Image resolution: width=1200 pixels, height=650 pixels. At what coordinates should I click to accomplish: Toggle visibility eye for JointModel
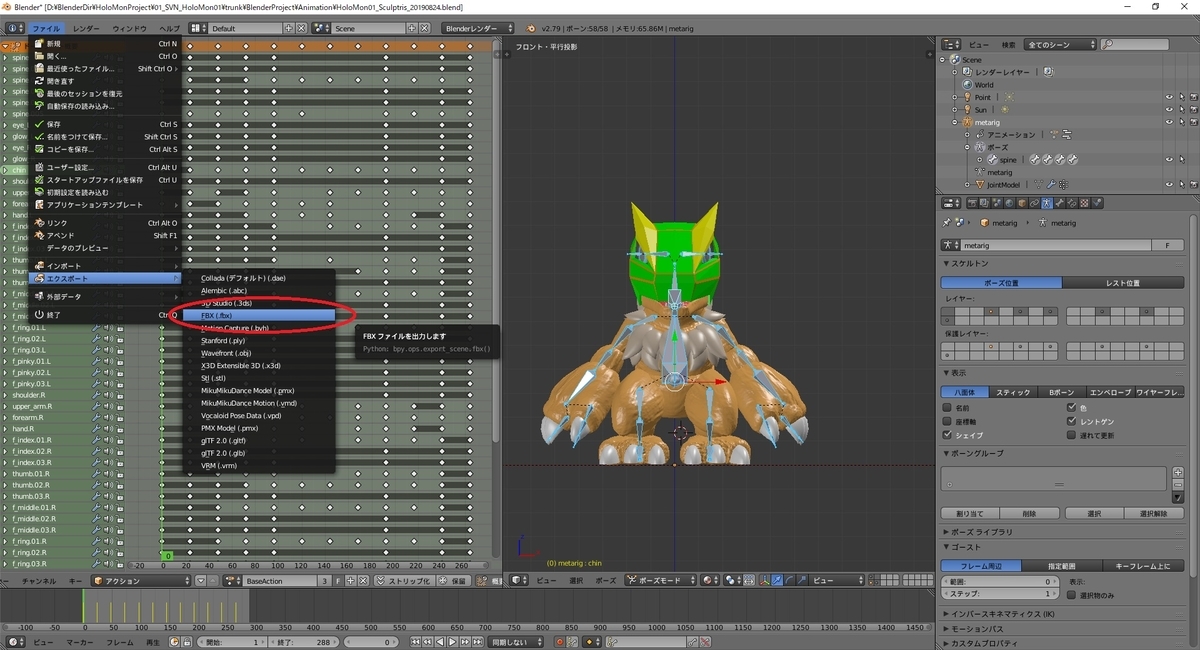click(1169, 184)
